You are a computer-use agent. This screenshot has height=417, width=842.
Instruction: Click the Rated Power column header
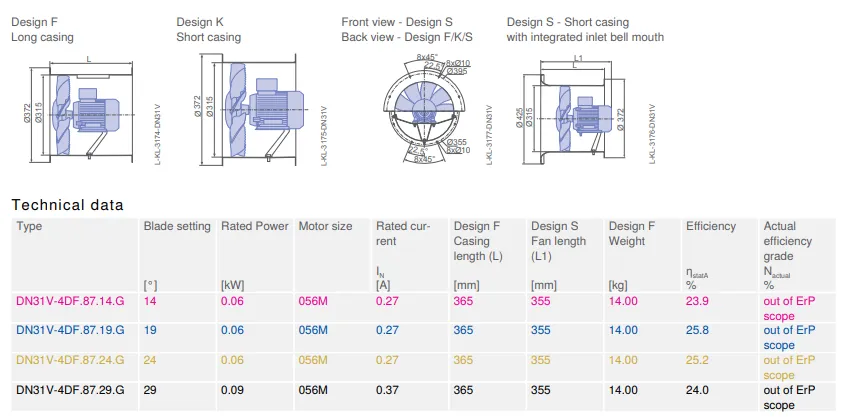point(255,226)
